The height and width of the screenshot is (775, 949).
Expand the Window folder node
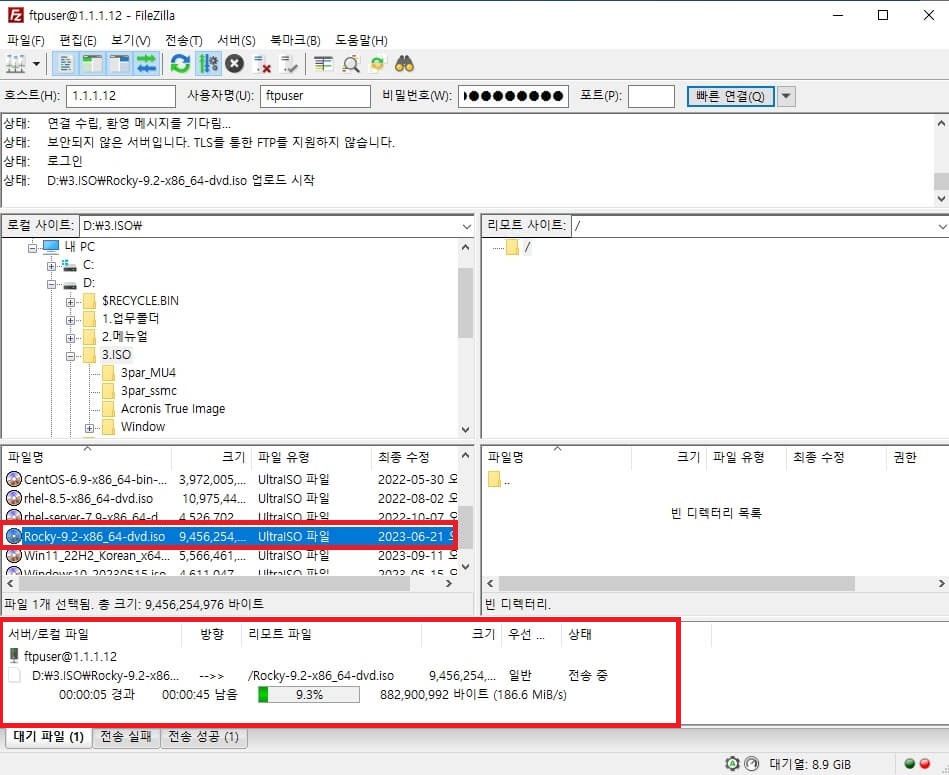click(x=90, y=428)
